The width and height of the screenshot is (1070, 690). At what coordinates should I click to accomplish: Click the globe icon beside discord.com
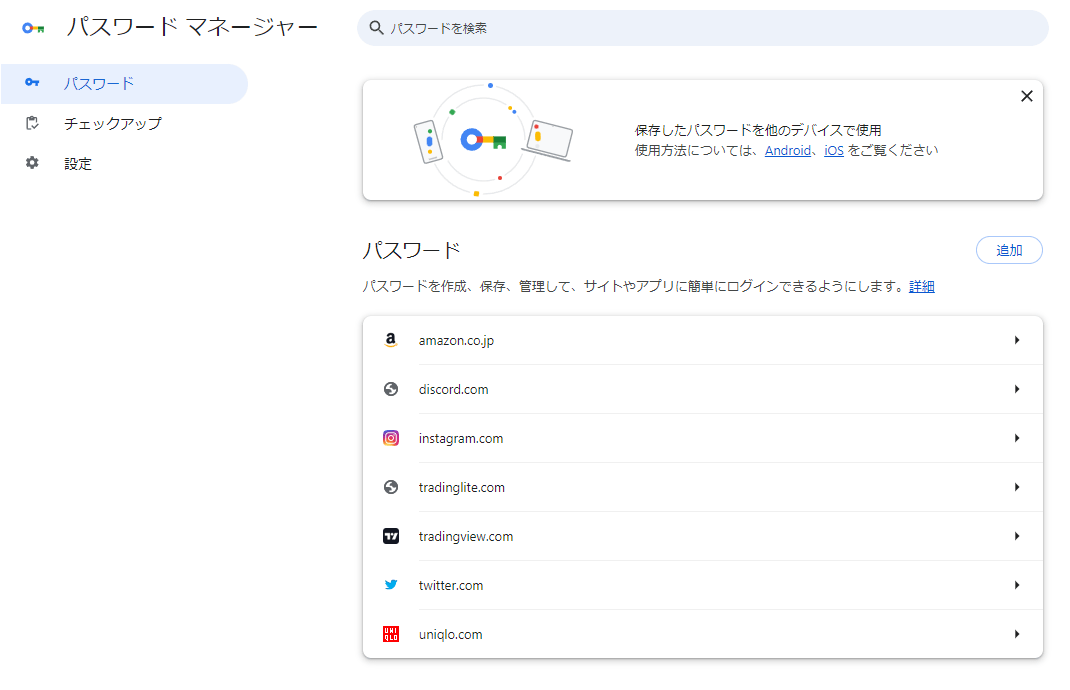[391, 389]
